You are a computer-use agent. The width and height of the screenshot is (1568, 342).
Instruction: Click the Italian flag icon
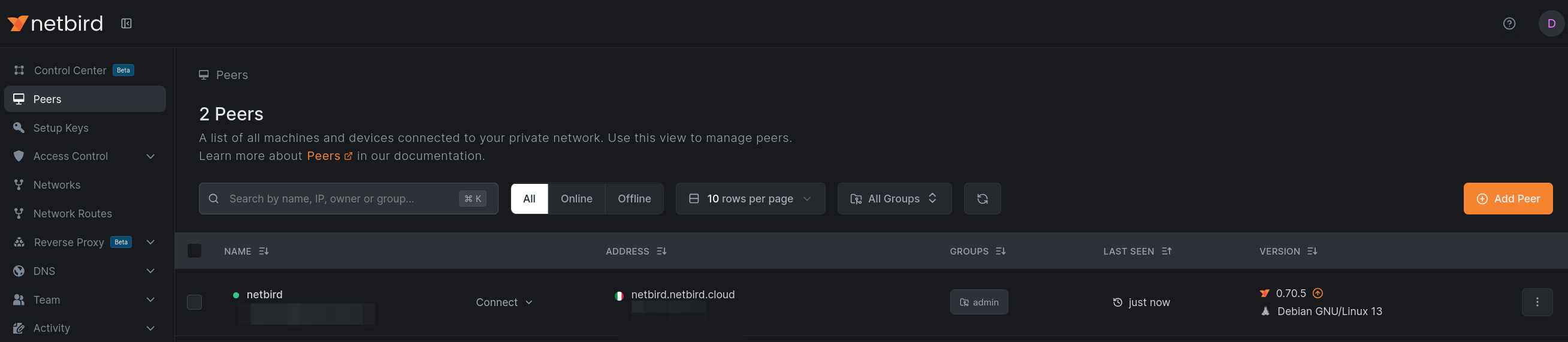[x=619, y=296]
